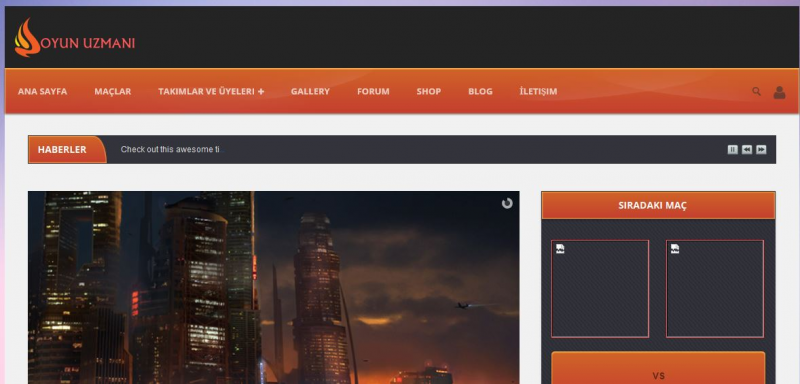
Task: Fast-forward the news ticker
Action: pyautogui.click(x=761, y=149)
